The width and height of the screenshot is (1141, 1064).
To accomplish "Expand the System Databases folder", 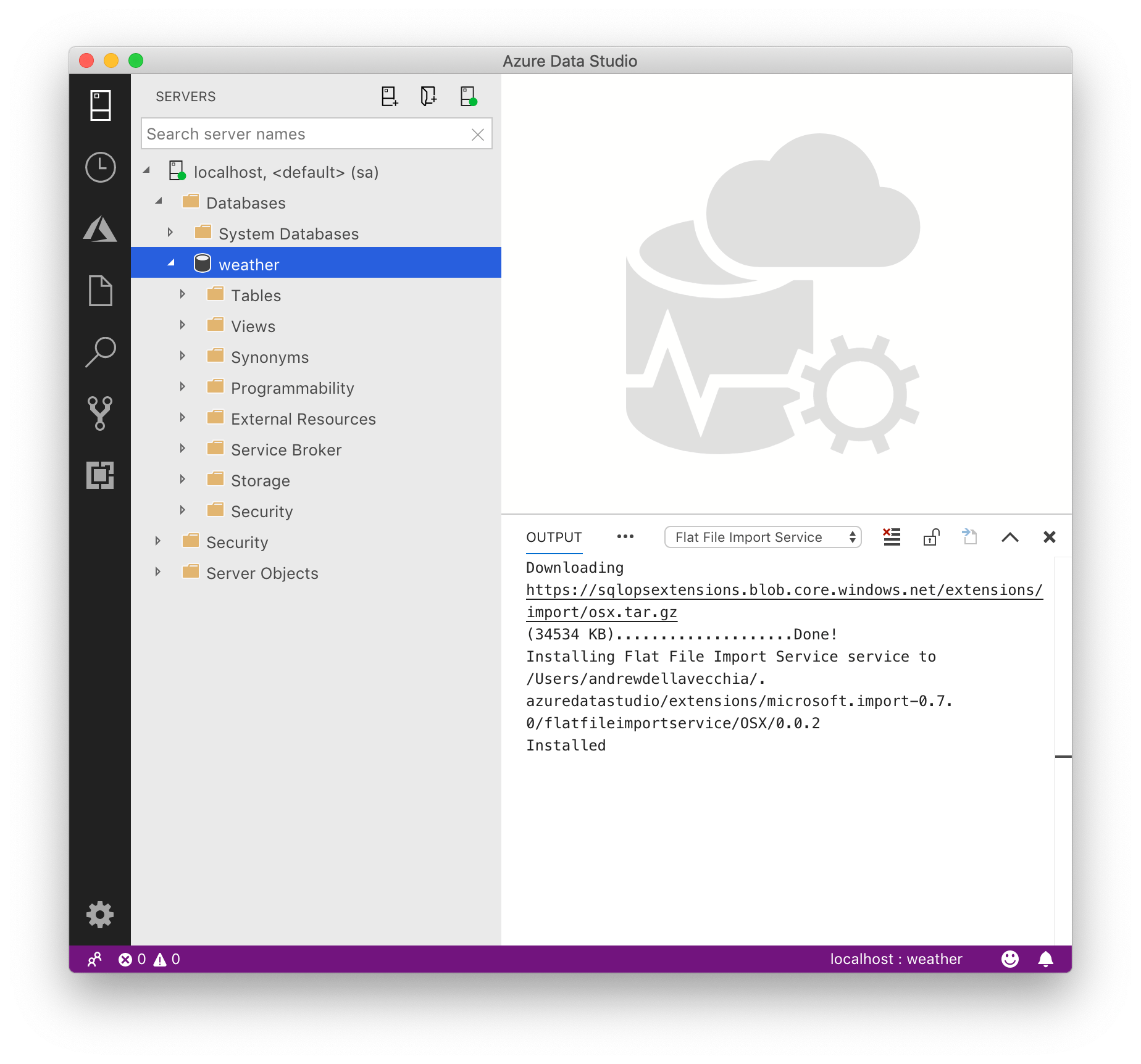I will click(170, 233).
